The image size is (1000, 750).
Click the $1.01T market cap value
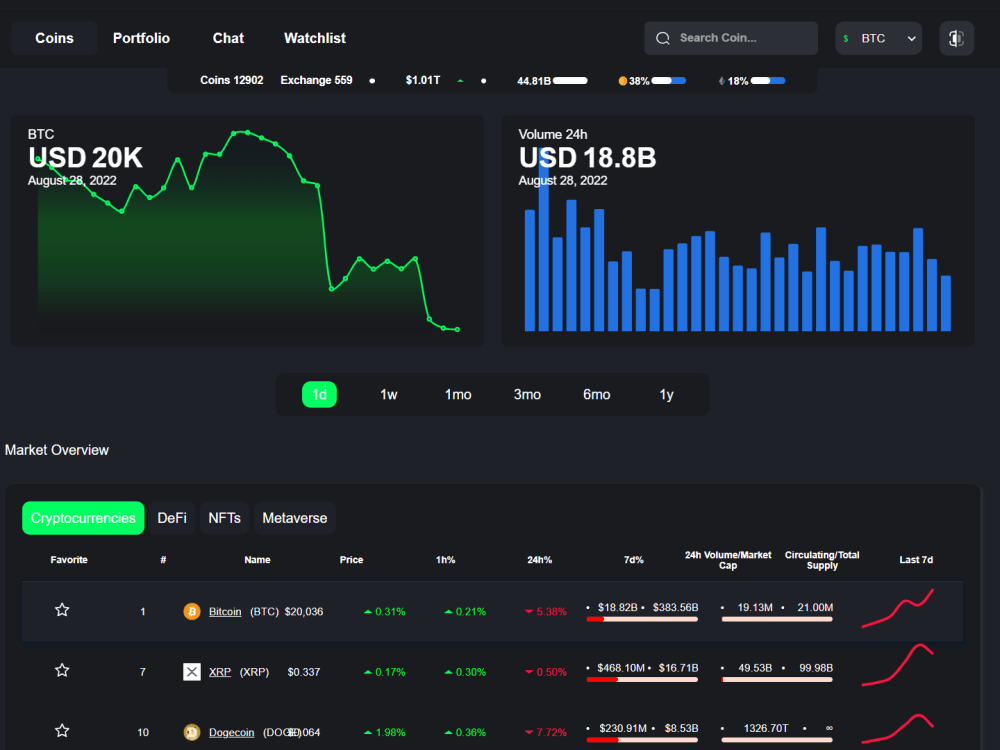tap(423, 80)
